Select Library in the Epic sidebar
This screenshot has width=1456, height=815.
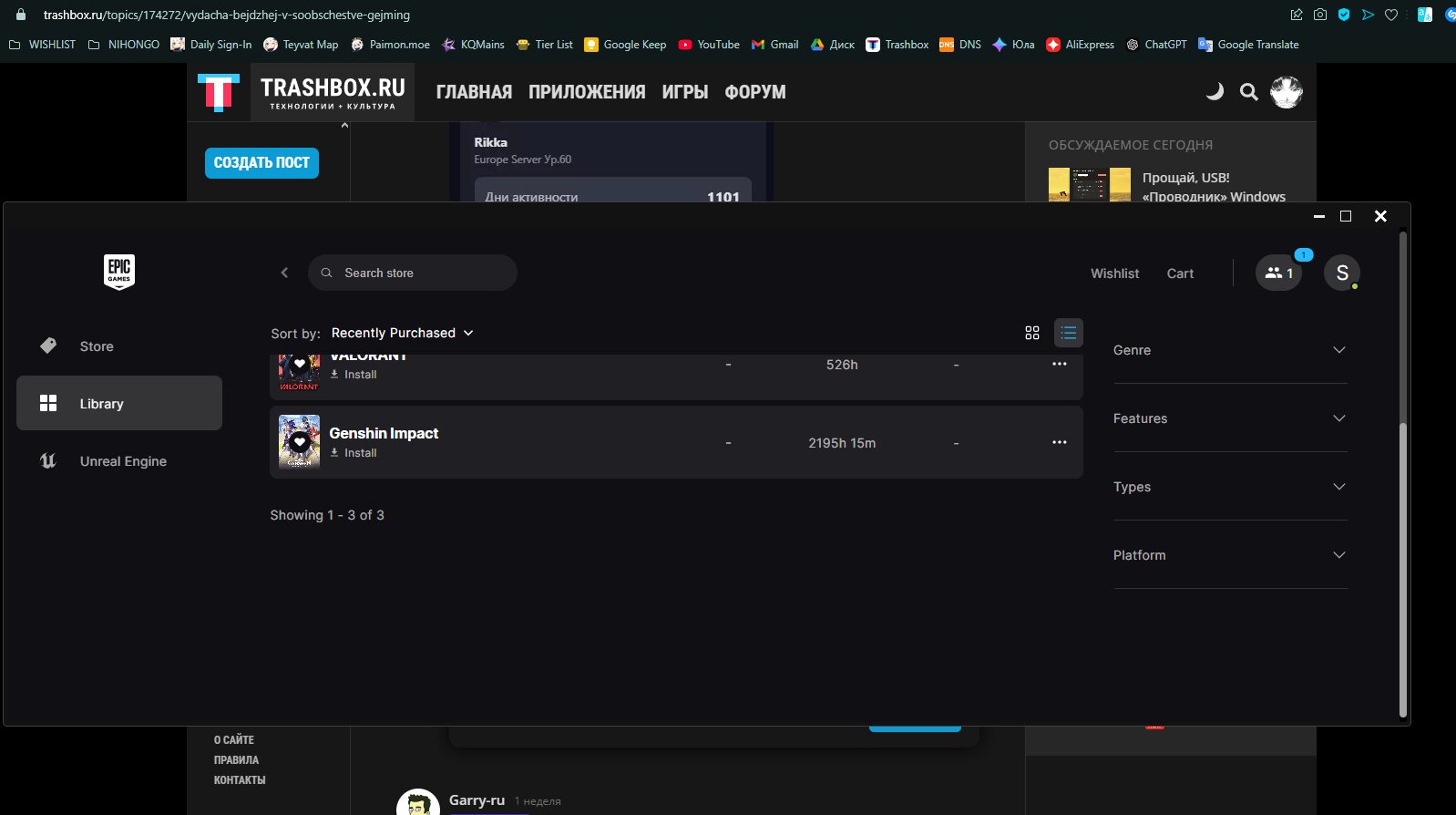(119, 403)
